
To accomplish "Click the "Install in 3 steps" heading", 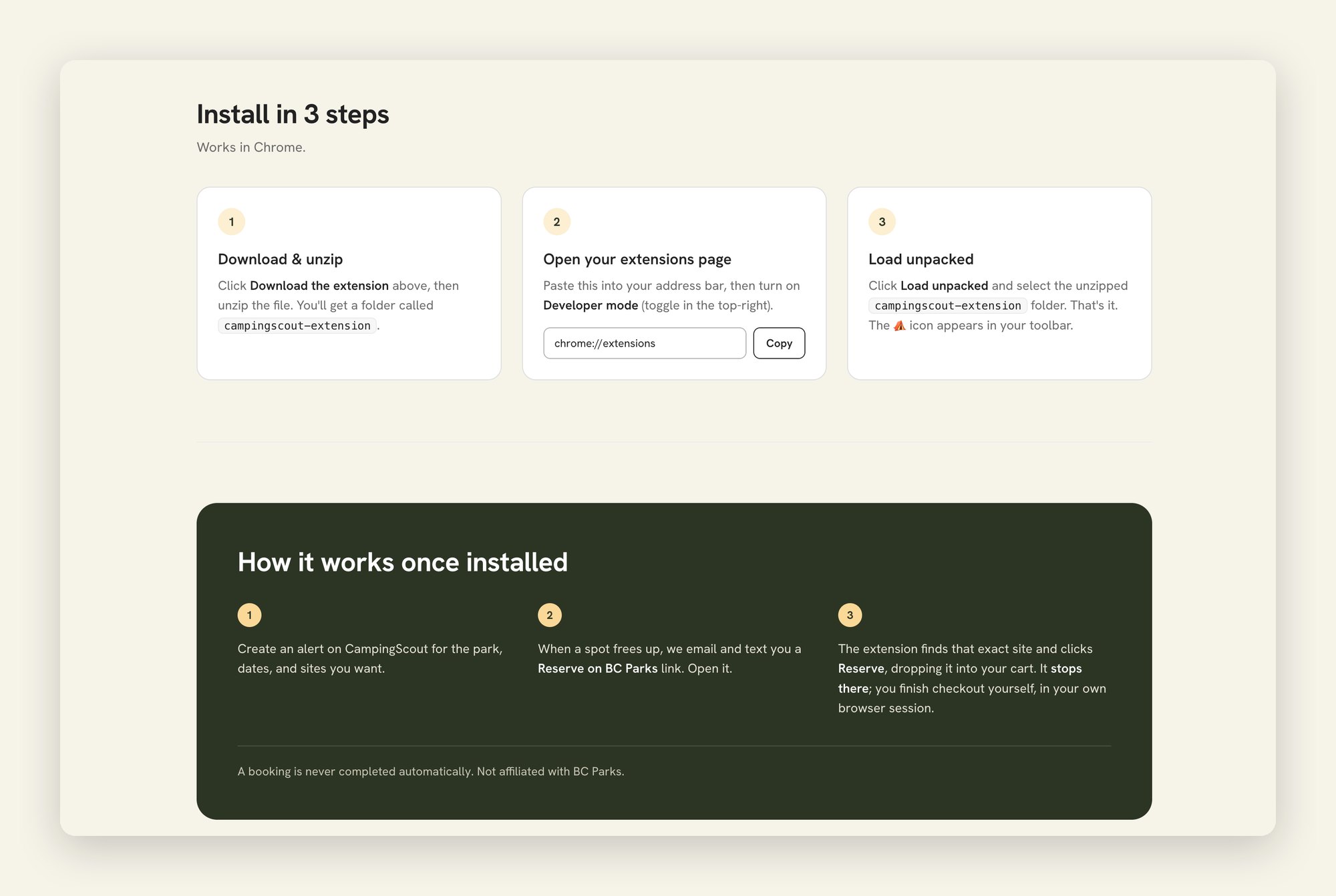I will [x=293, y=114].
